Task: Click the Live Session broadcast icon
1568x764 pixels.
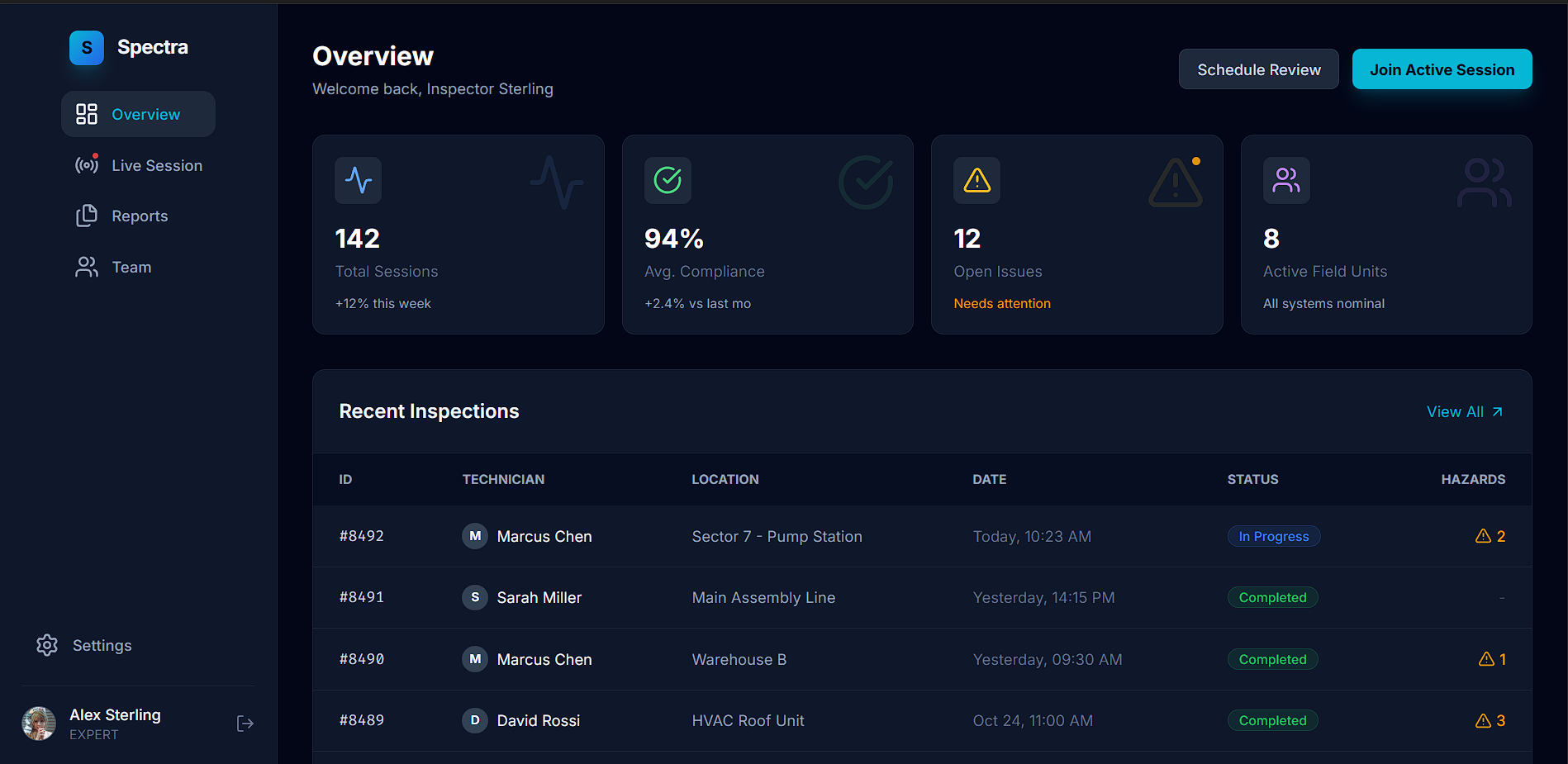Action: [x=87, y=165]
